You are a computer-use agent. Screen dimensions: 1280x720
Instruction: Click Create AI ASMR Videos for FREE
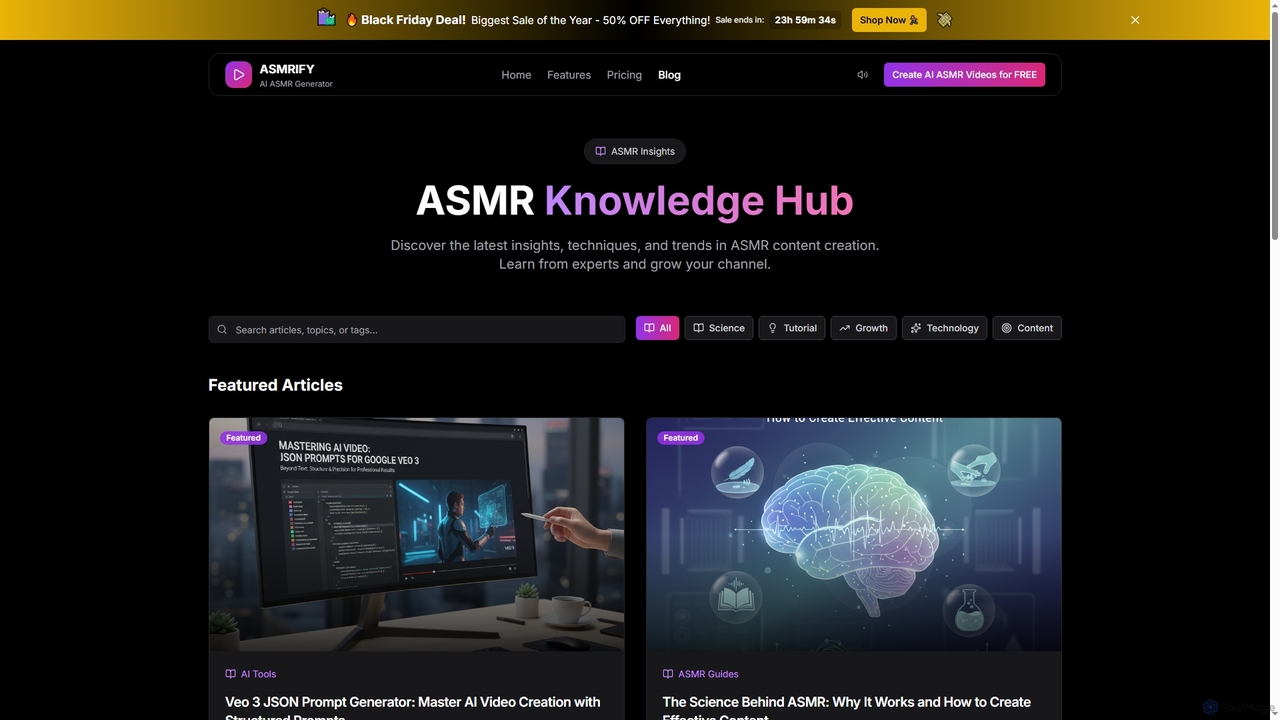coord(964,75)
